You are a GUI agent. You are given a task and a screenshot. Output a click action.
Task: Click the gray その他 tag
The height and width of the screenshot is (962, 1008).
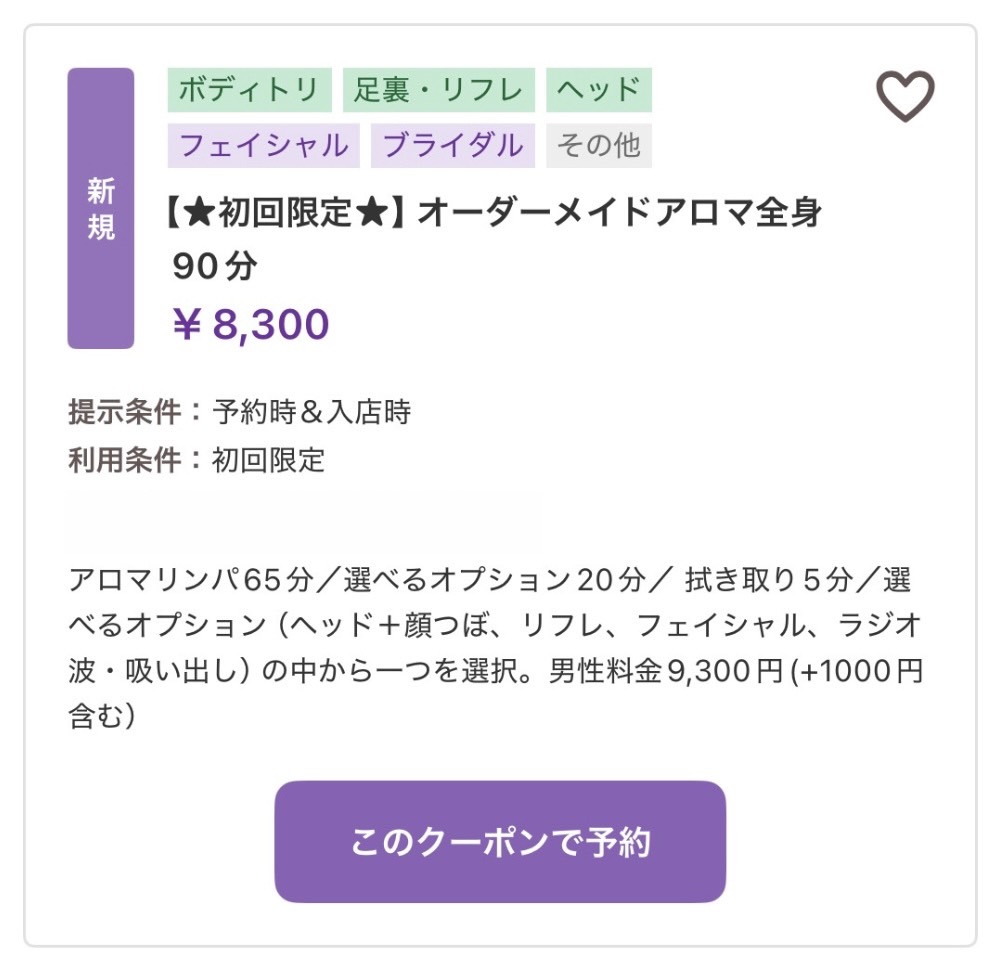[598, 145]
